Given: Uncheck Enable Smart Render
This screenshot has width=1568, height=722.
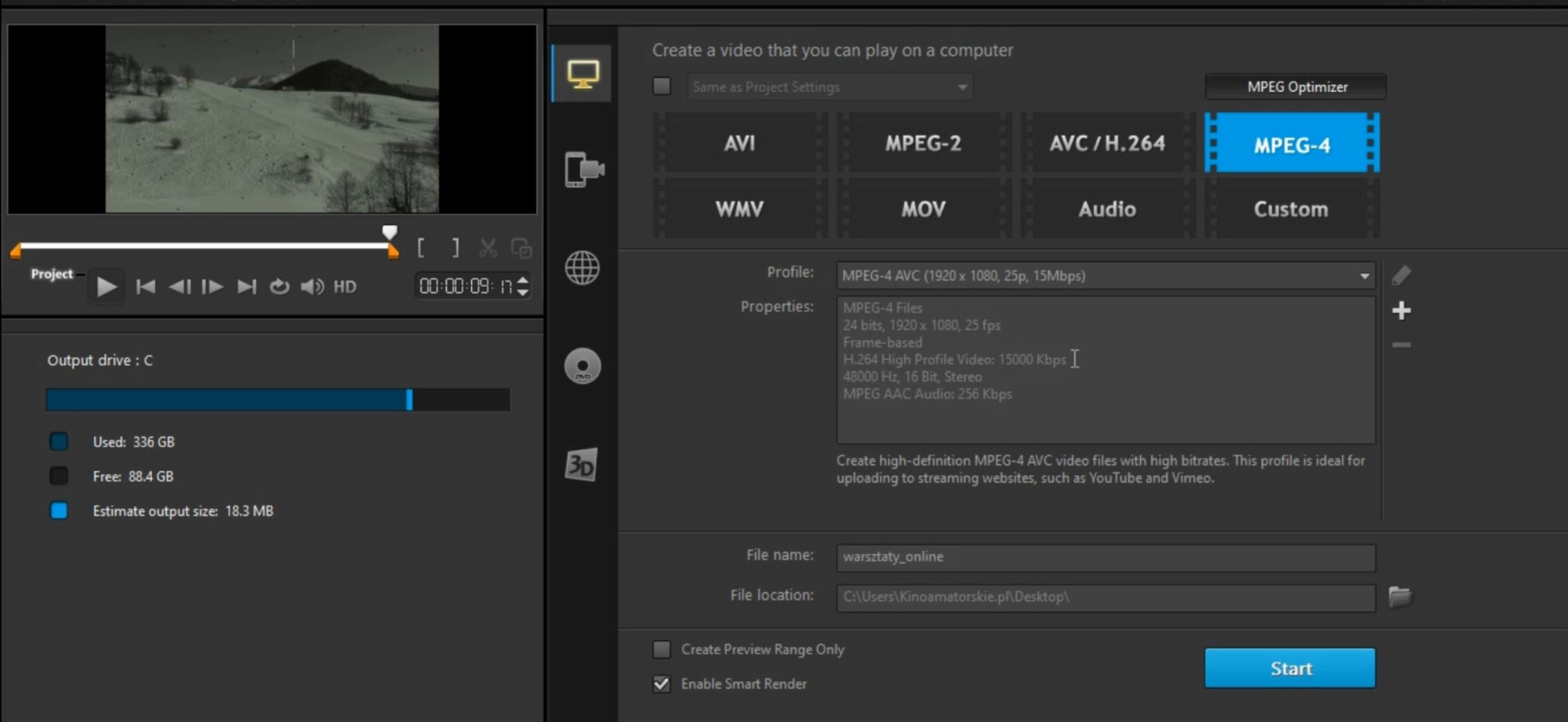Looking at the screenshot, I should click(661, 684).
